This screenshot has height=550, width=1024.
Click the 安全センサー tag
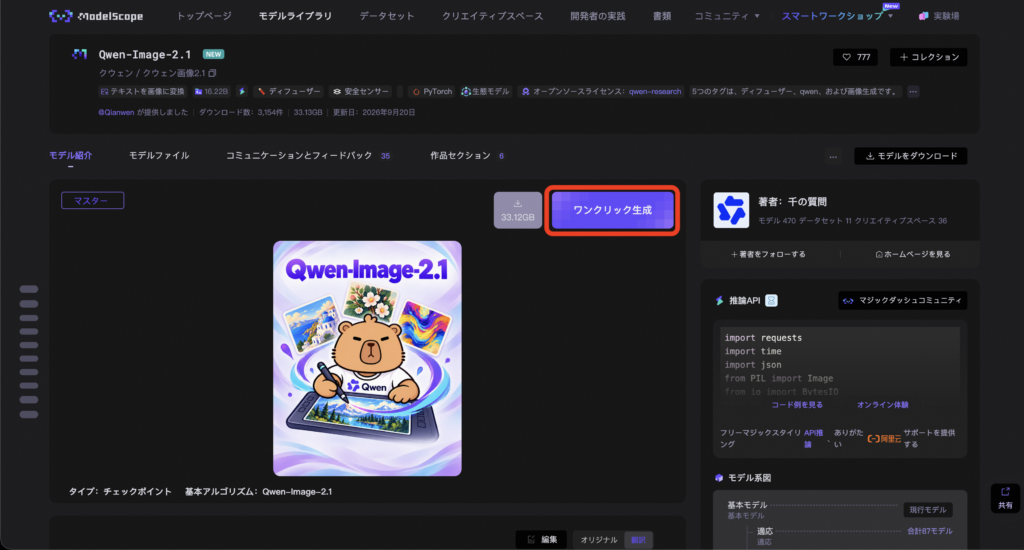[360, 91]
